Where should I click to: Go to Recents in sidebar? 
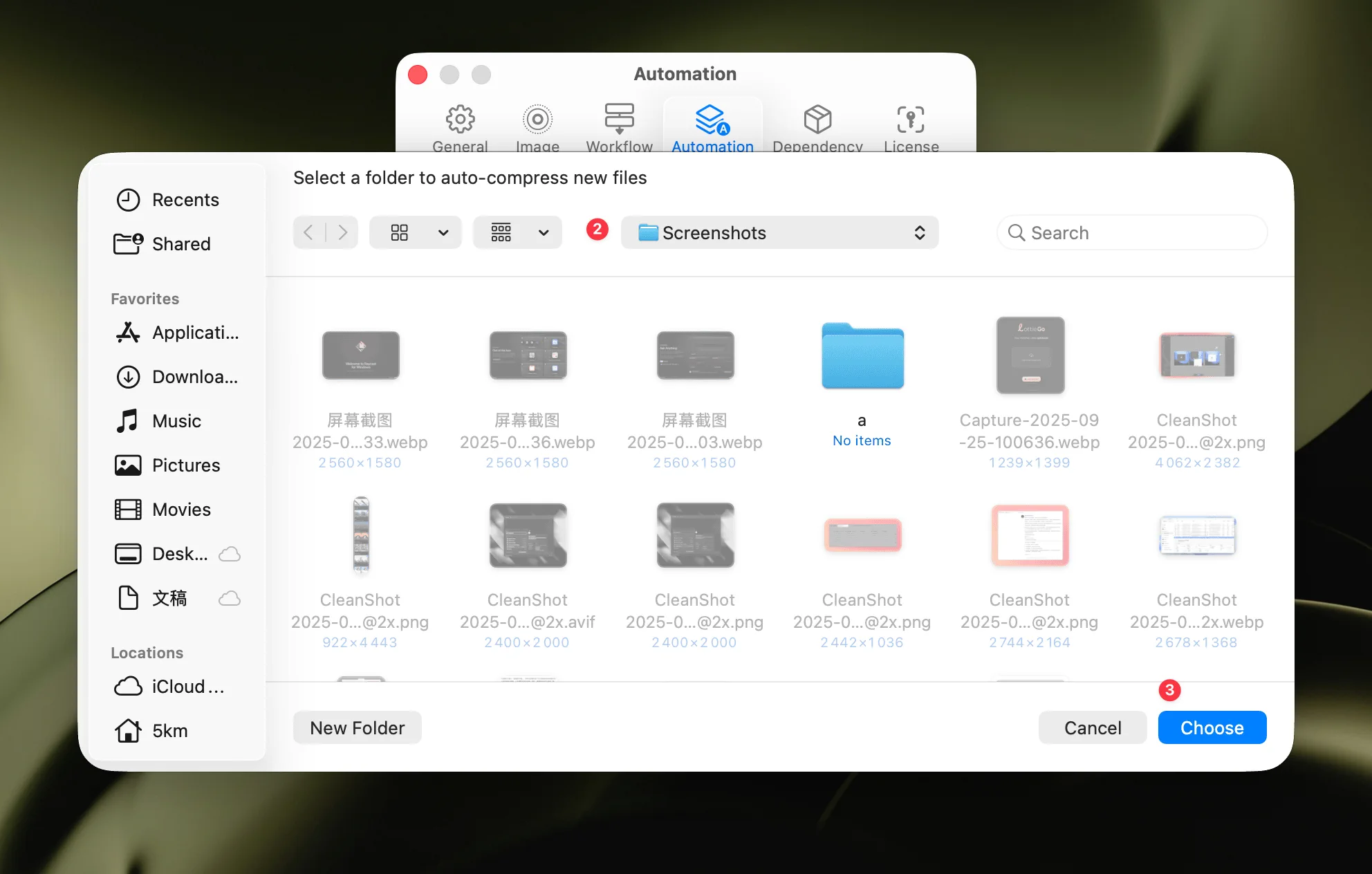184,200
